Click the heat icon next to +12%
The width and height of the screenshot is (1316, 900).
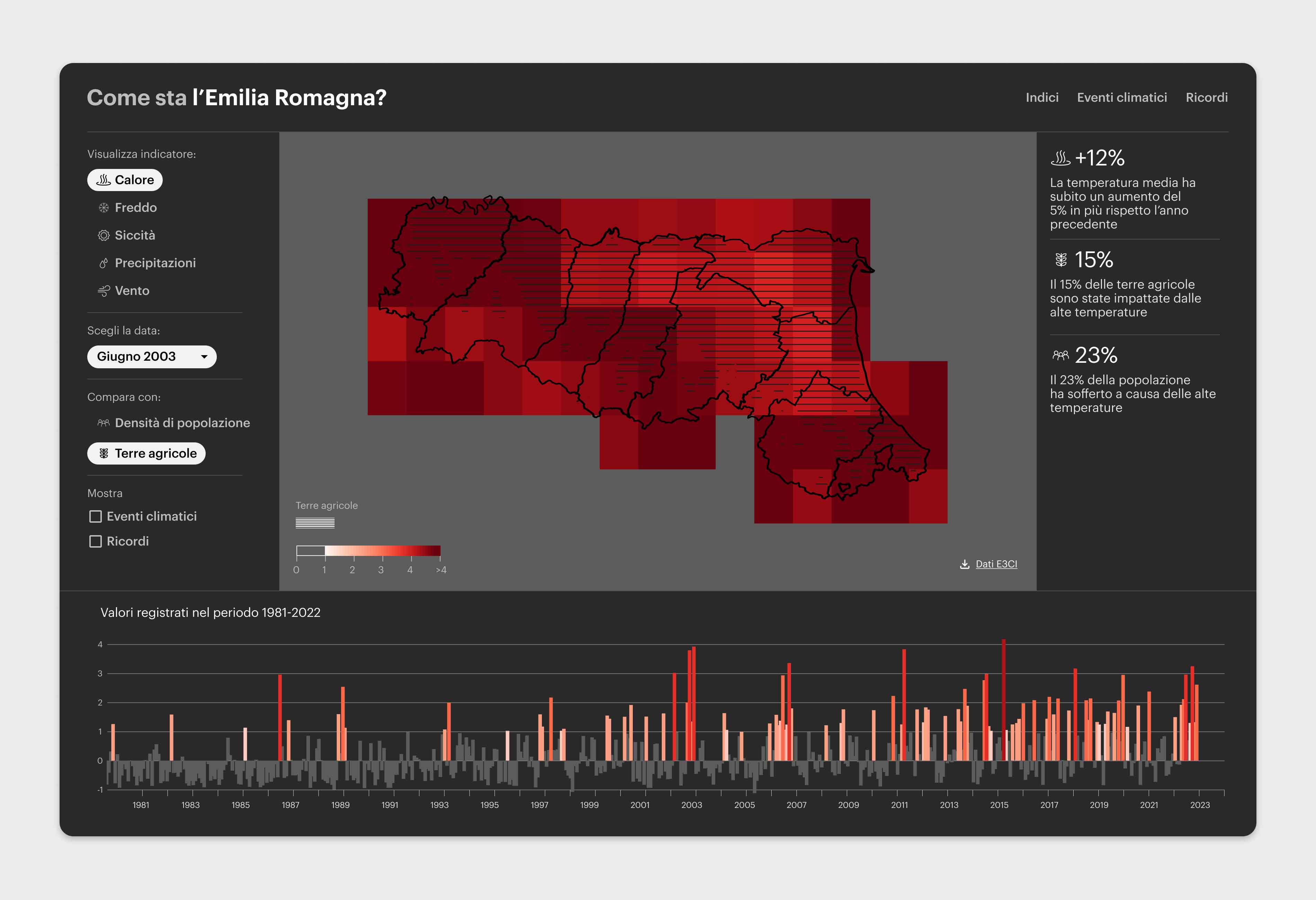click(1061, 159)
